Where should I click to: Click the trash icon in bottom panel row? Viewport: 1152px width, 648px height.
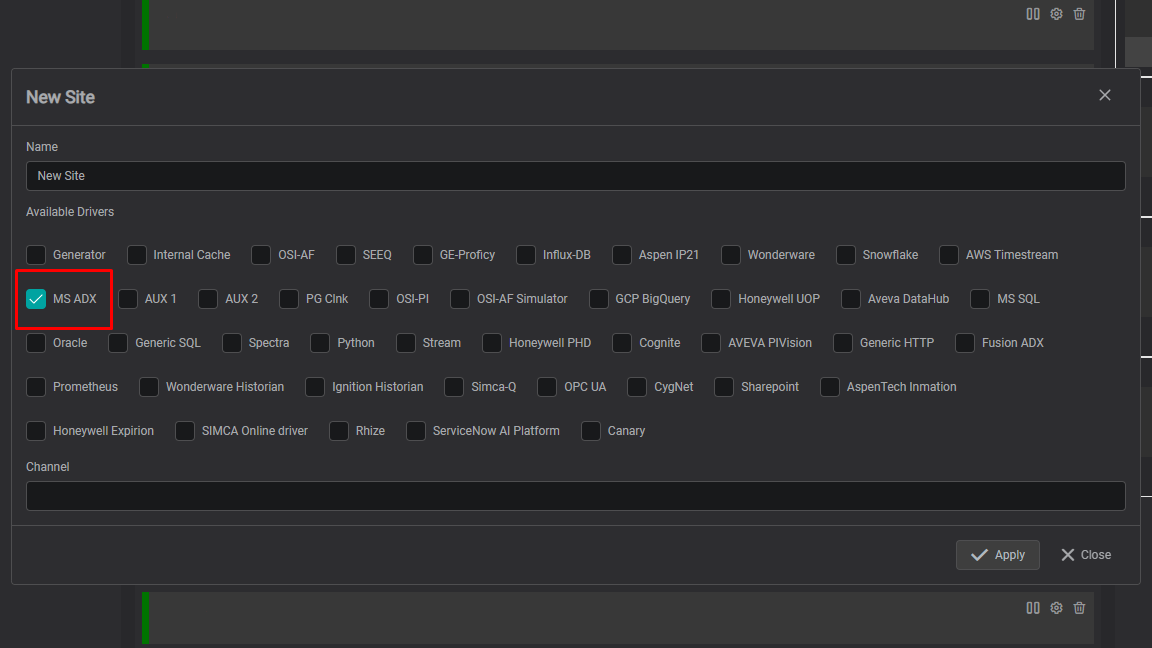pyautogui.click(x=1079, y=608)
